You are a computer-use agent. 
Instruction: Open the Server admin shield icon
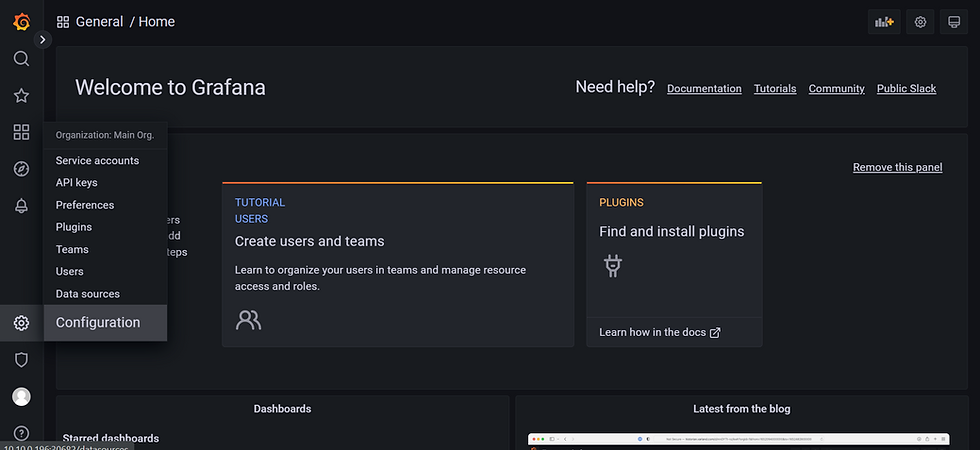(x=21, y=359)
